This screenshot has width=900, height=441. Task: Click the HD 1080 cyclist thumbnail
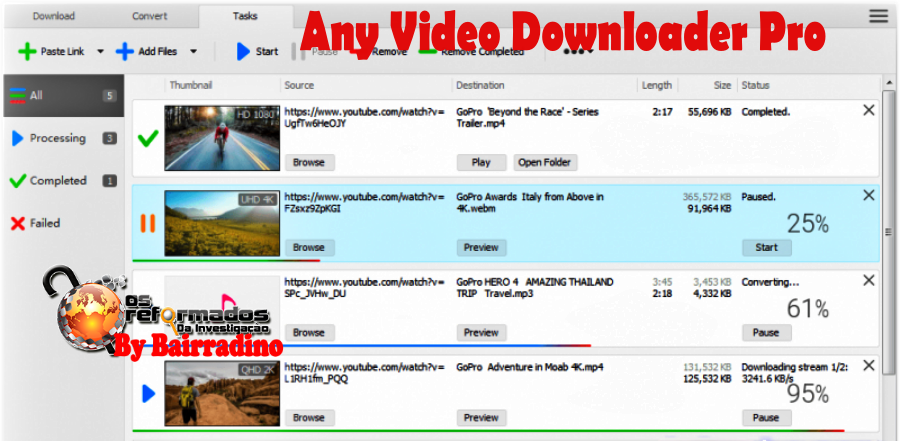click(222, 138)
